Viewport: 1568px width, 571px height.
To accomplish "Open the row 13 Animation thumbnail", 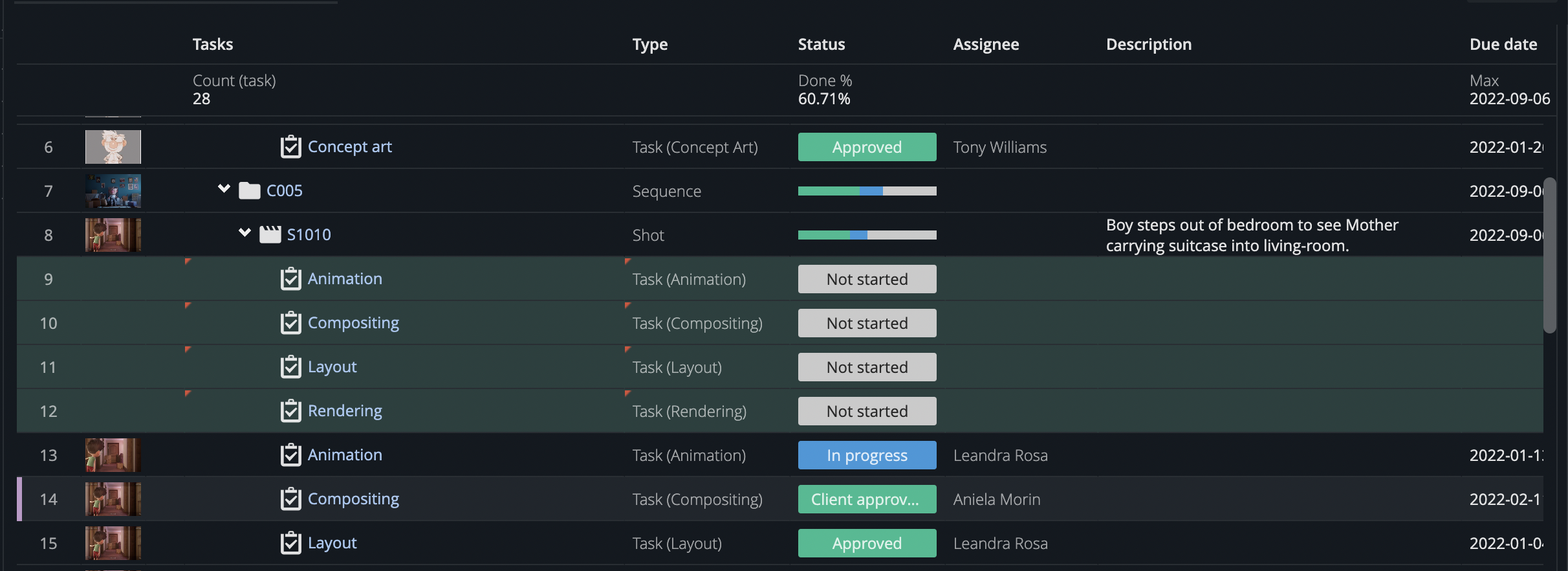I will 113,455.
